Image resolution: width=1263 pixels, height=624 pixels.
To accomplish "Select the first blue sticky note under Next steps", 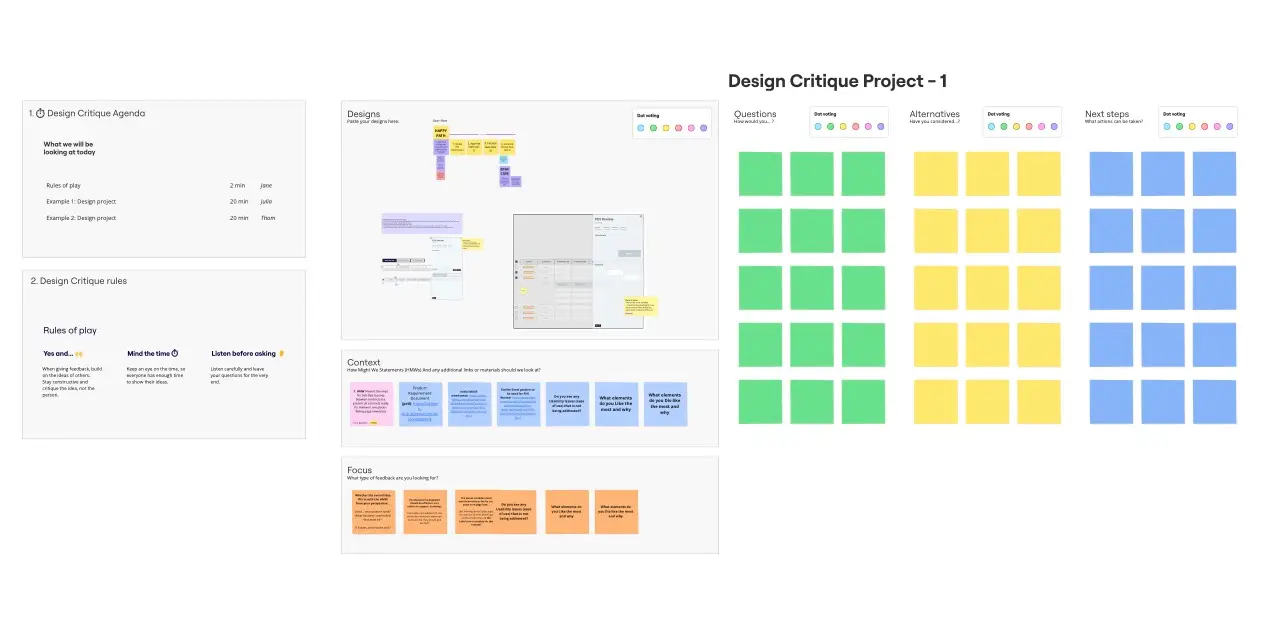I will 1111,174.
